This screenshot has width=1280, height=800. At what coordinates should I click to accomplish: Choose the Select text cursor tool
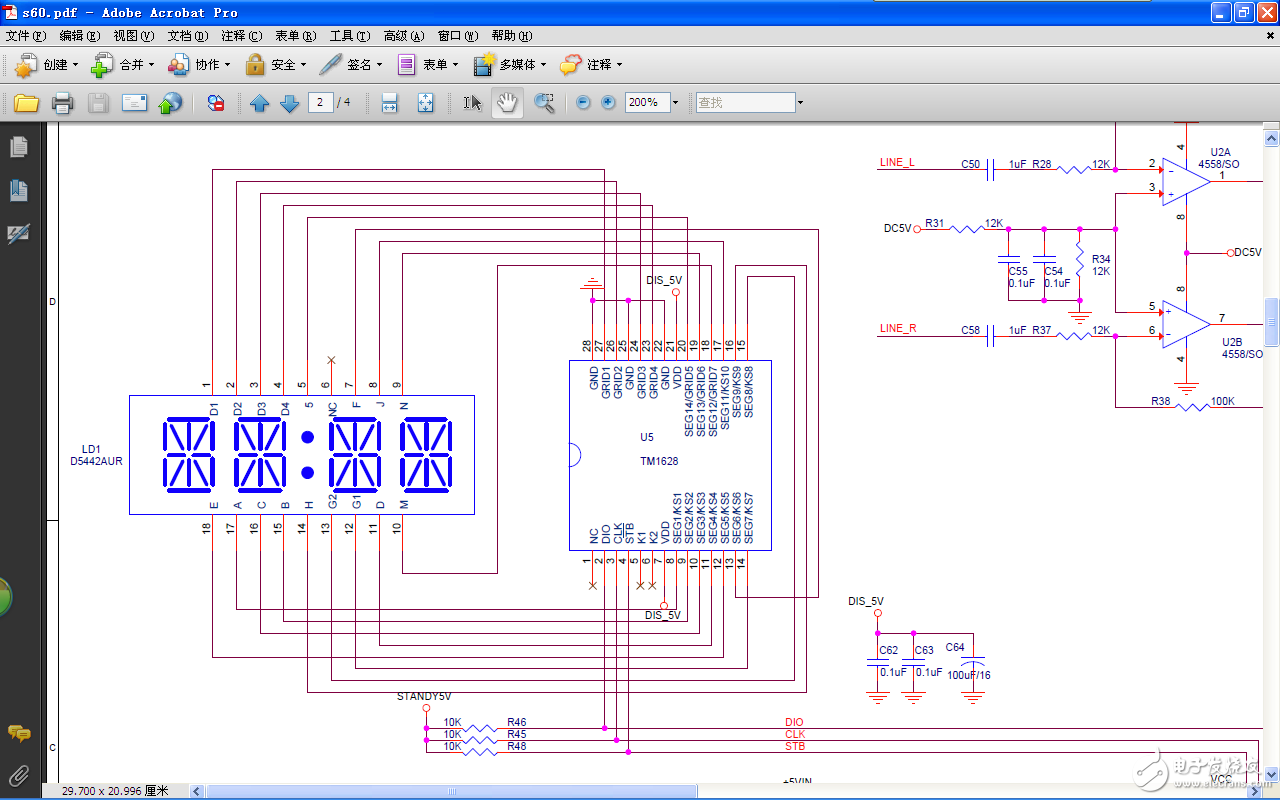tap(473, 102)
